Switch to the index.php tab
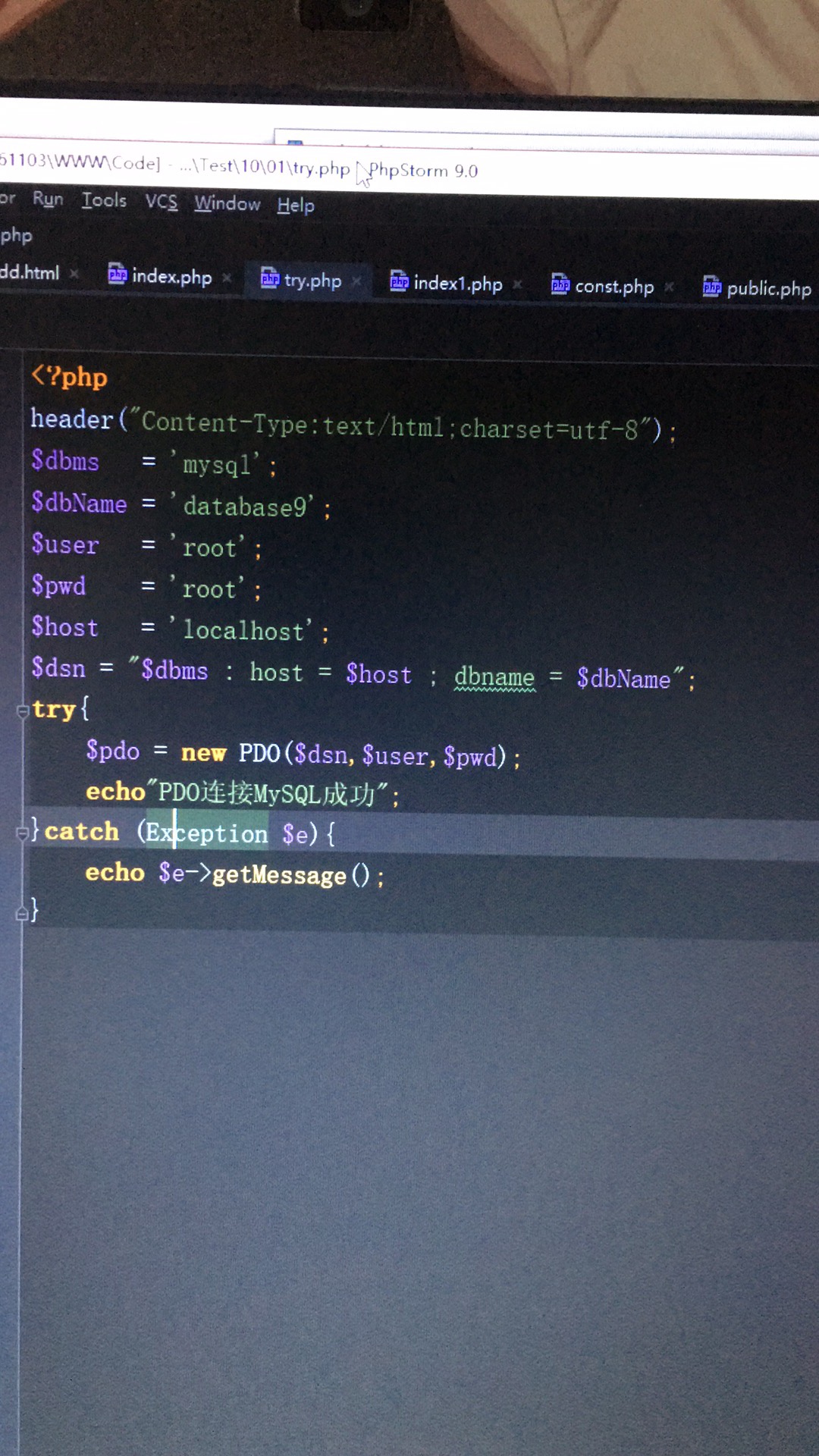This screenshot has width=819, height=1456. [171, 277]
